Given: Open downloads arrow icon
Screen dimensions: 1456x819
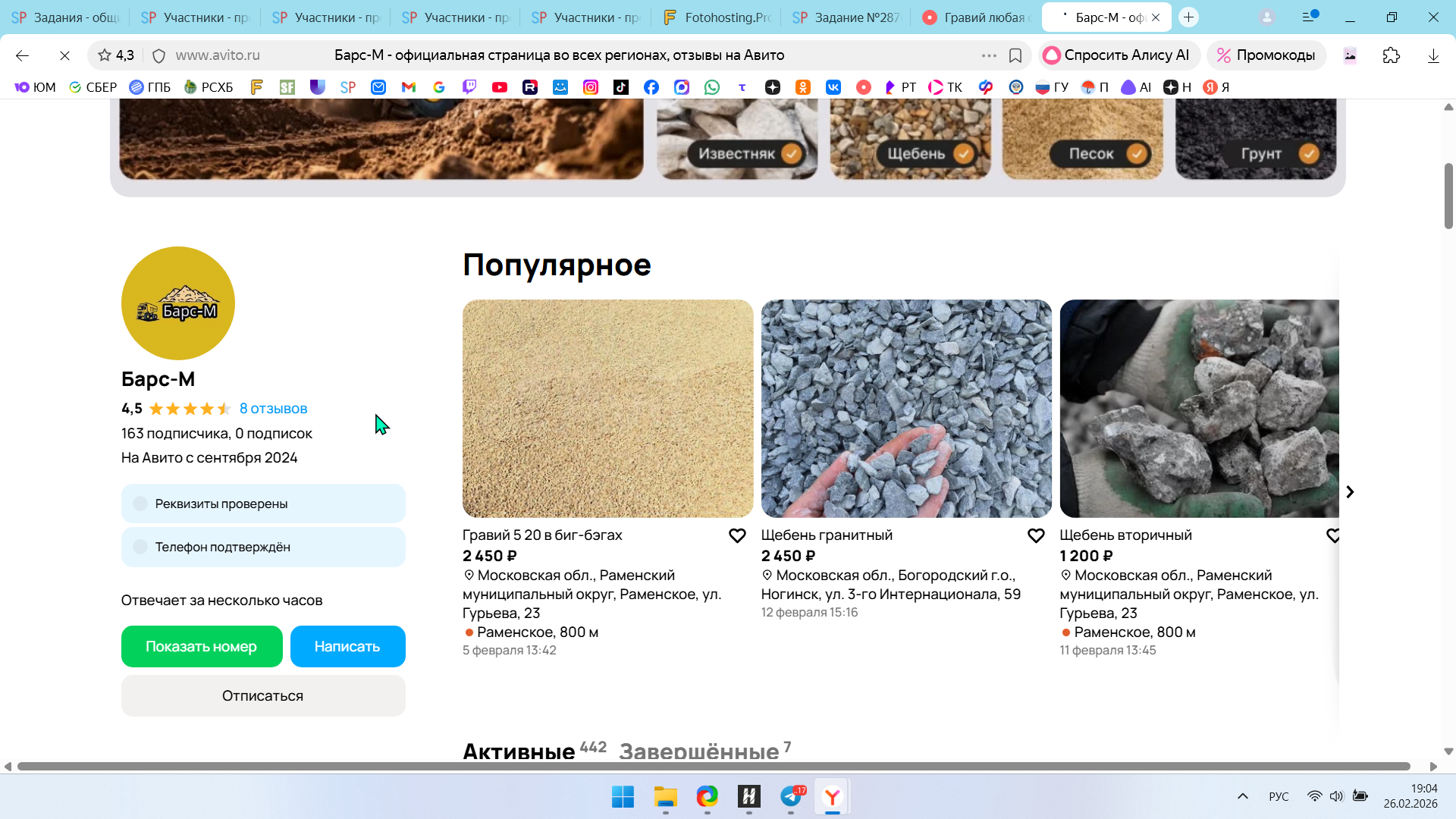Looking at the screenshot, I should click(1433, 55).
